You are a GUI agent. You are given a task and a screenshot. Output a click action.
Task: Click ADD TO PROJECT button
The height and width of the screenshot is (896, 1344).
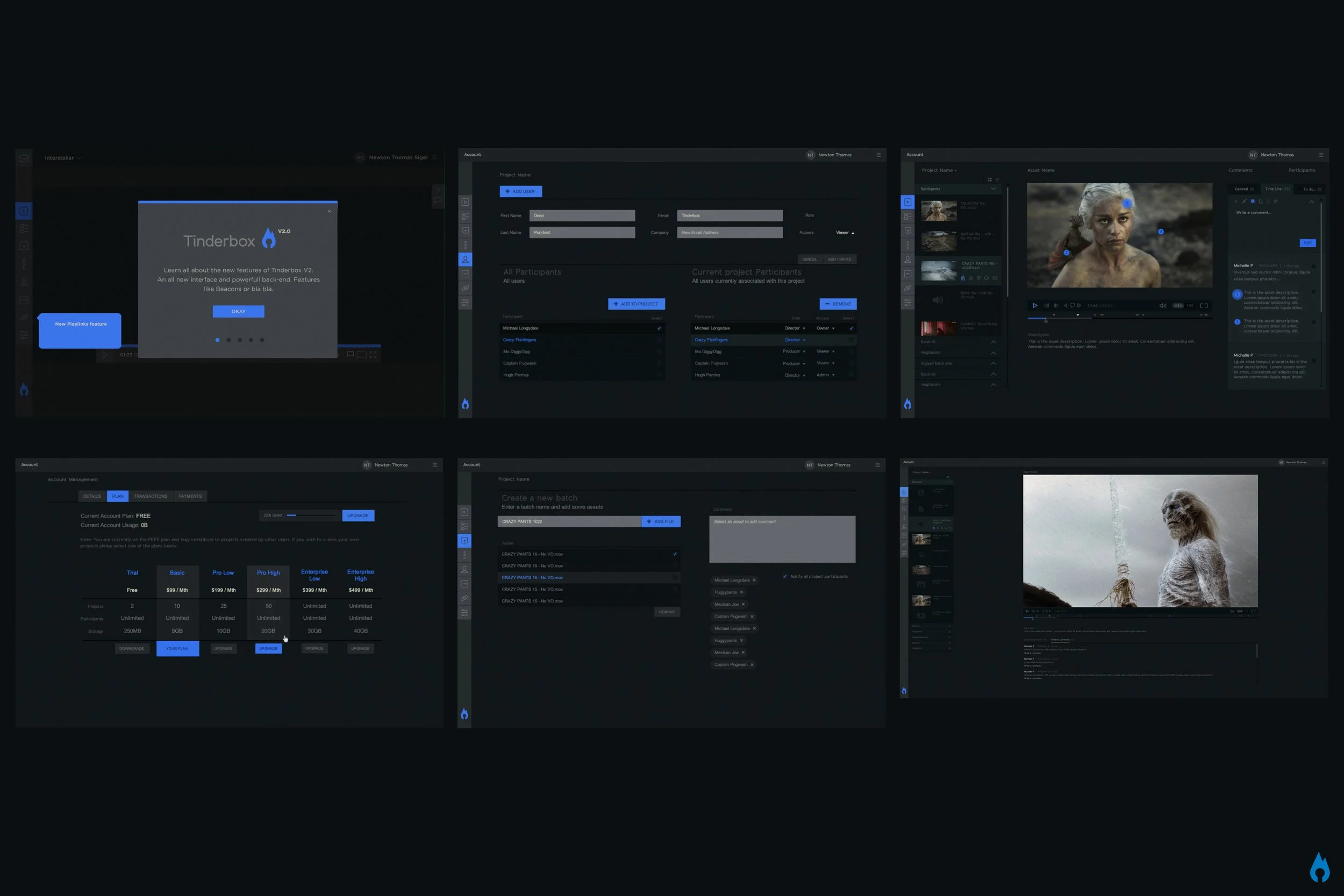pos(636,304)
